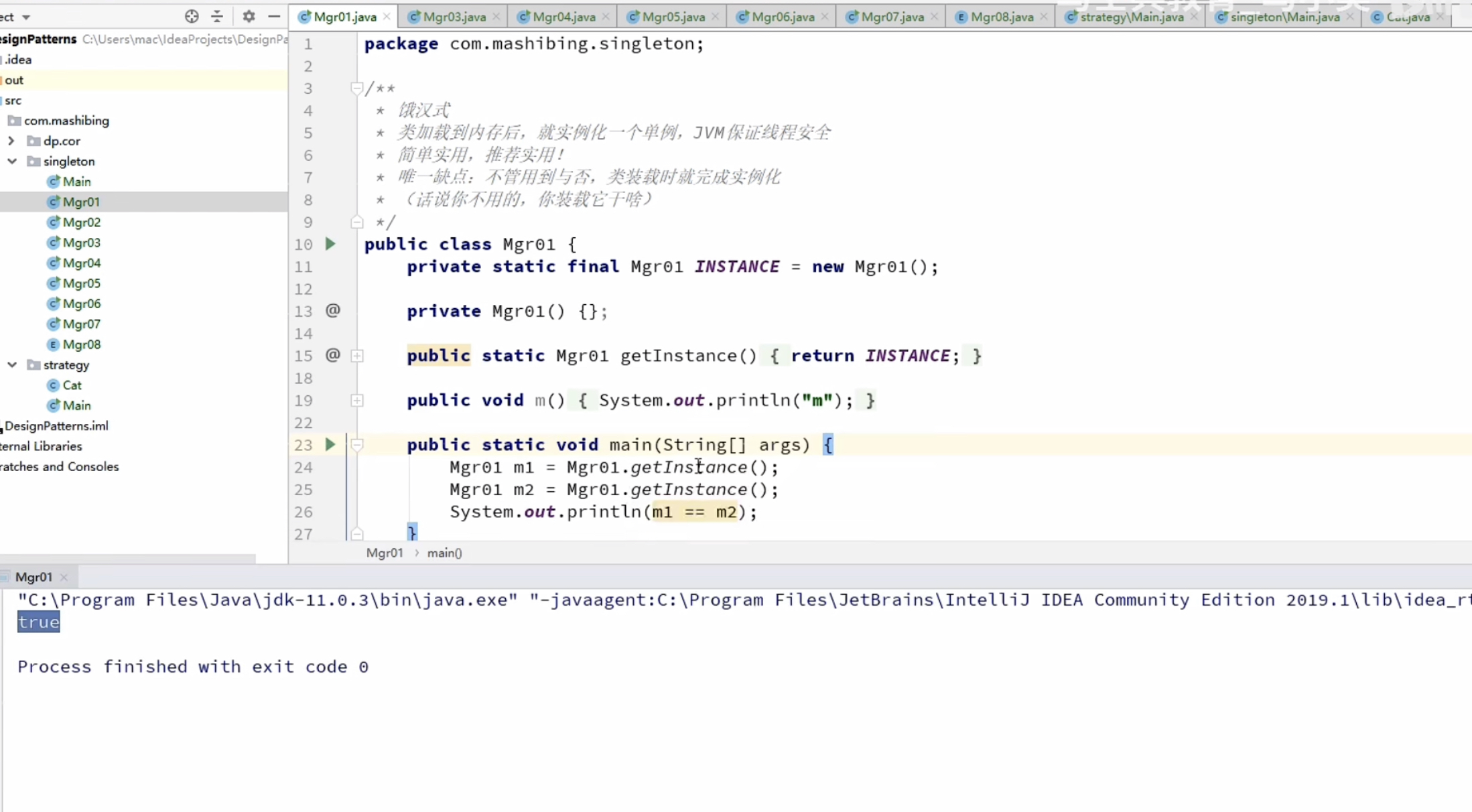Collapse the strategy package

point(11,364)
